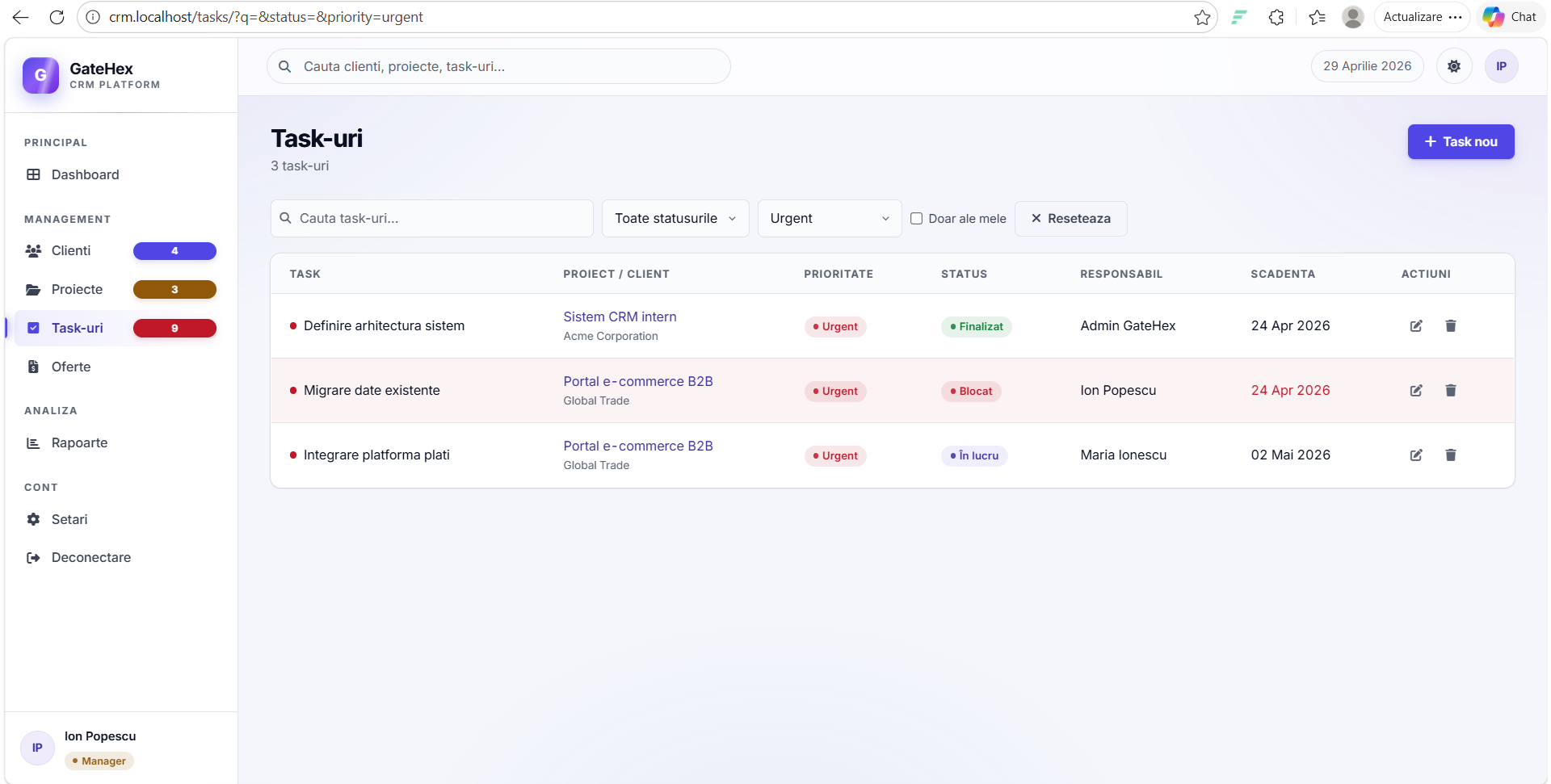Click the Cauta task-uri search field
This screenshot has width=1551, height=784.
[x=432, y=219]
